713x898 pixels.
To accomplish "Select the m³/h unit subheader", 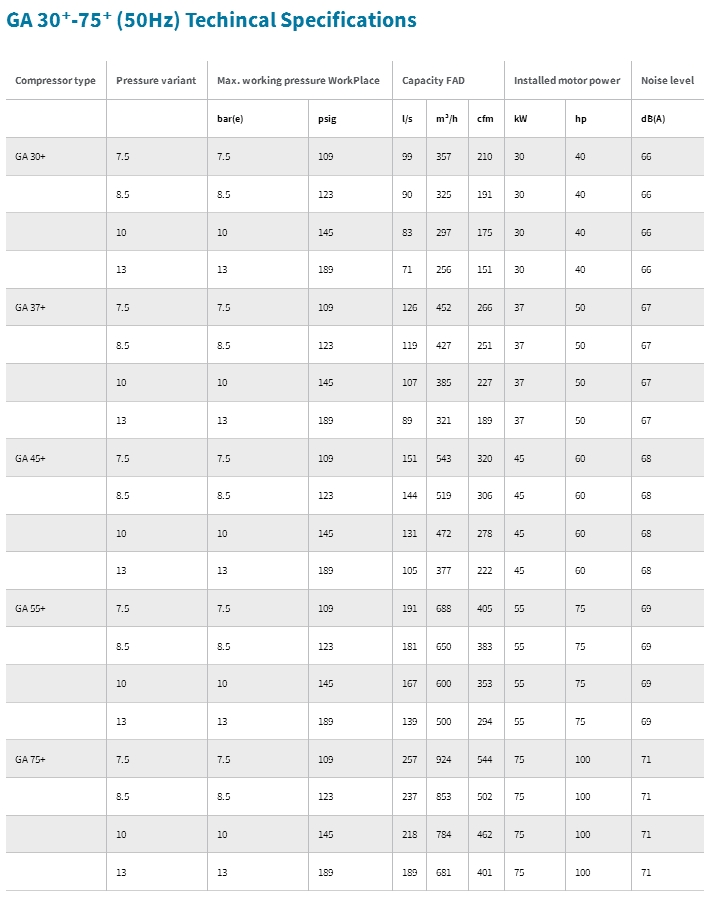I will click(447, 119).
